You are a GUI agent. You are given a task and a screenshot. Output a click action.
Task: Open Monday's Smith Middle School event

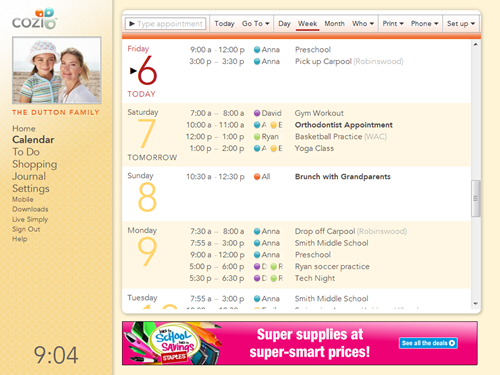click(x=331, y=243)
